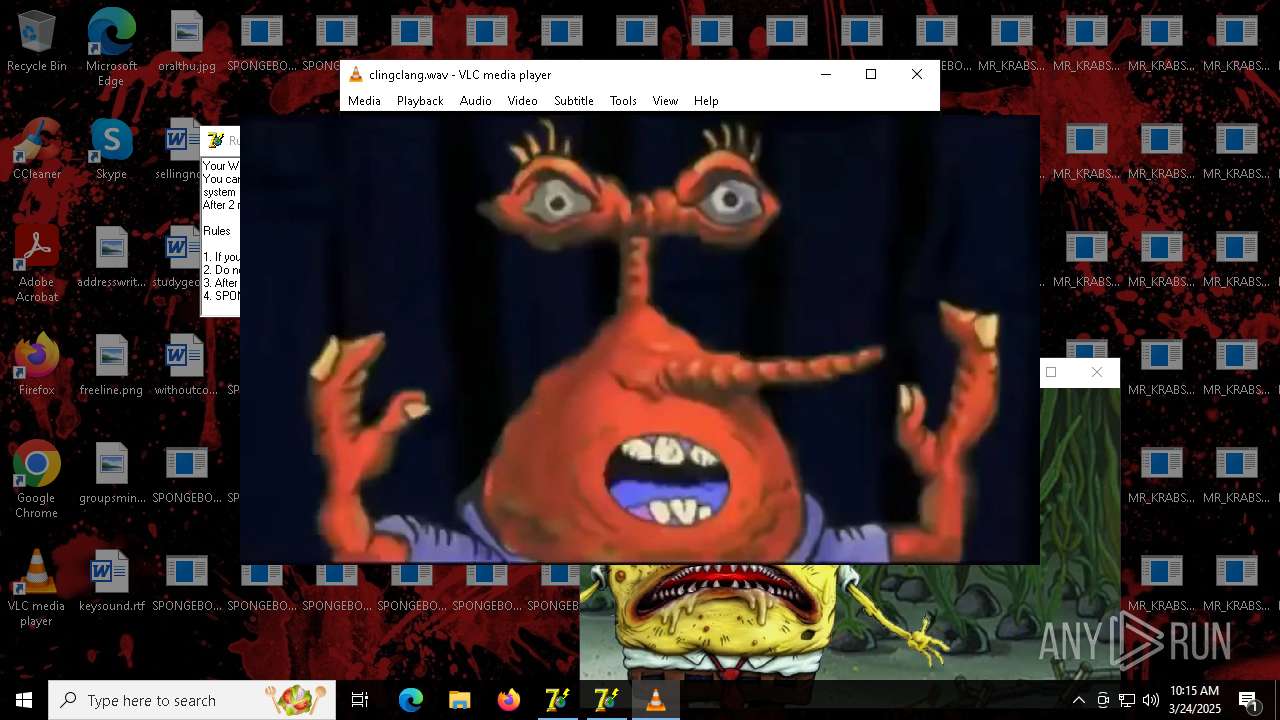Click the taskbar search box
This screenshot has height=720, width=1280.
192,700
